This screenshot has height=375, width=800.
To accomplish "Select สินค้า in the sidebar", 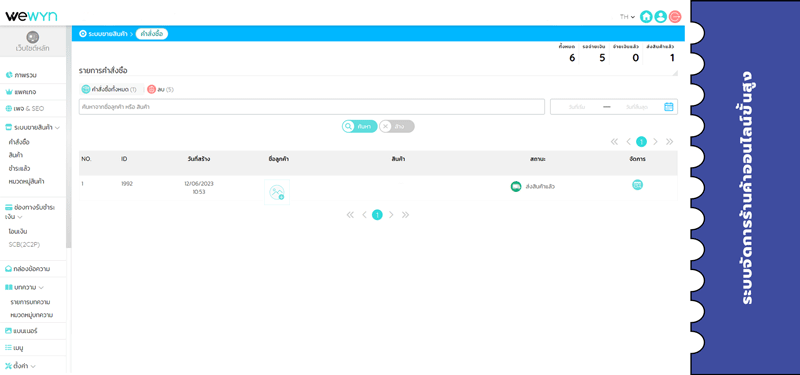I will click(15, 155).
